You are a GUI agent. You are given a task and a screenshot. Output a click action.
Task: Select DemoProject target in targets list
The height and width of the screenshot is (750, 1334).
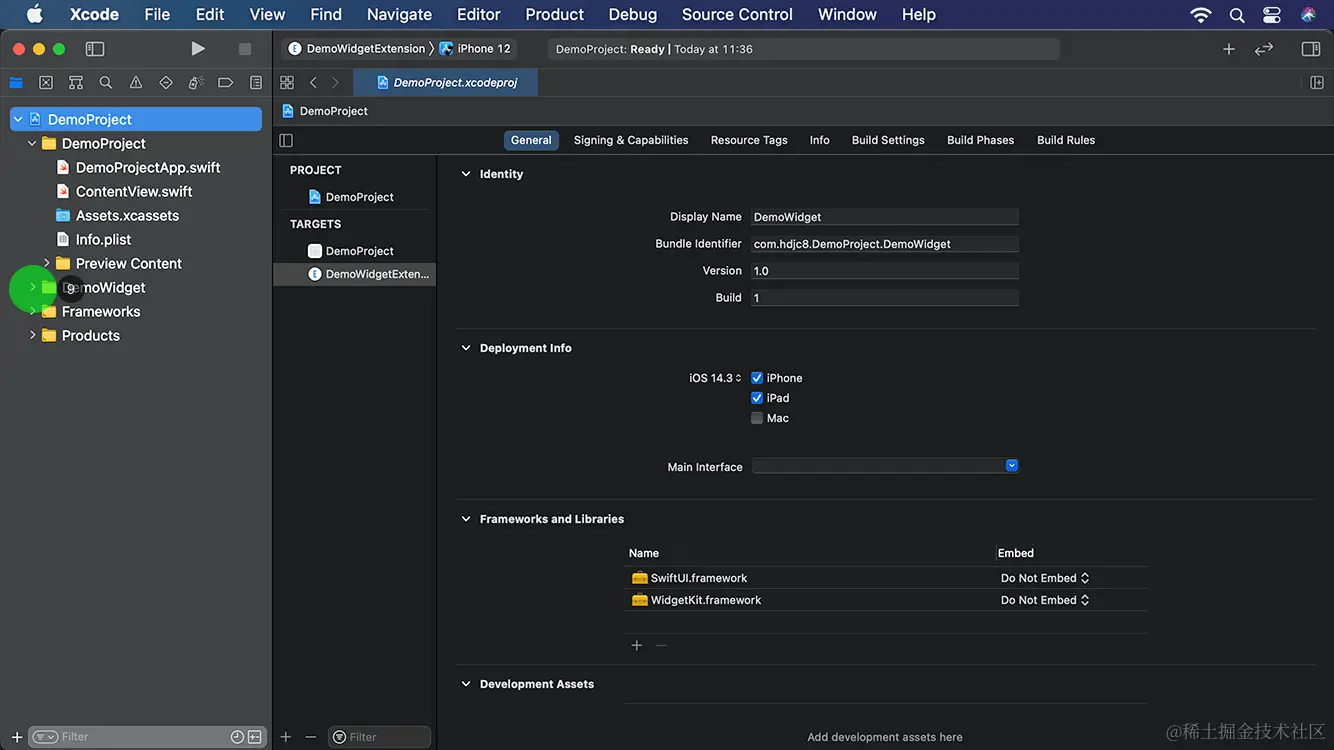tap(351, 251)
